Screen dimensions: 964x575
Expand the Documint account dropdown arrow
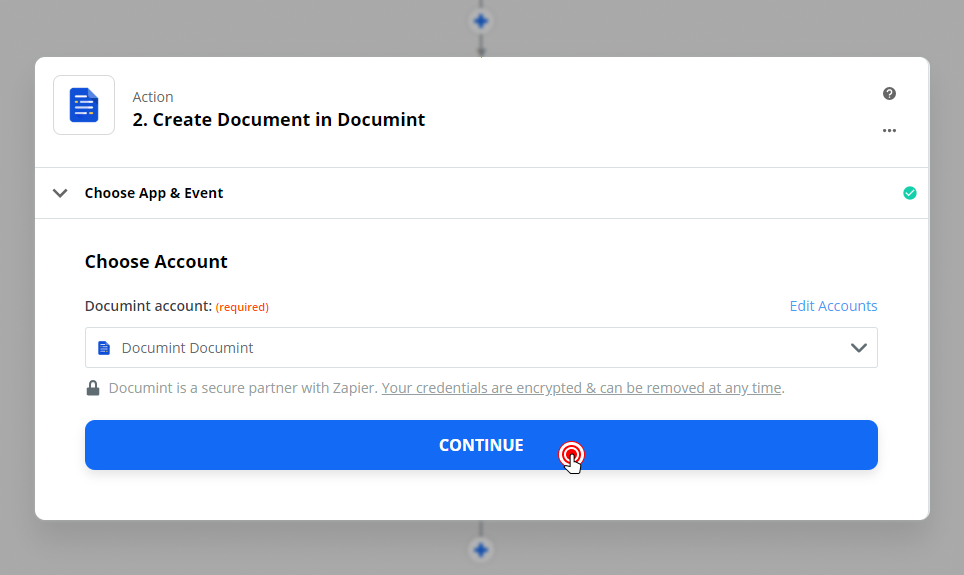(858, 348)
